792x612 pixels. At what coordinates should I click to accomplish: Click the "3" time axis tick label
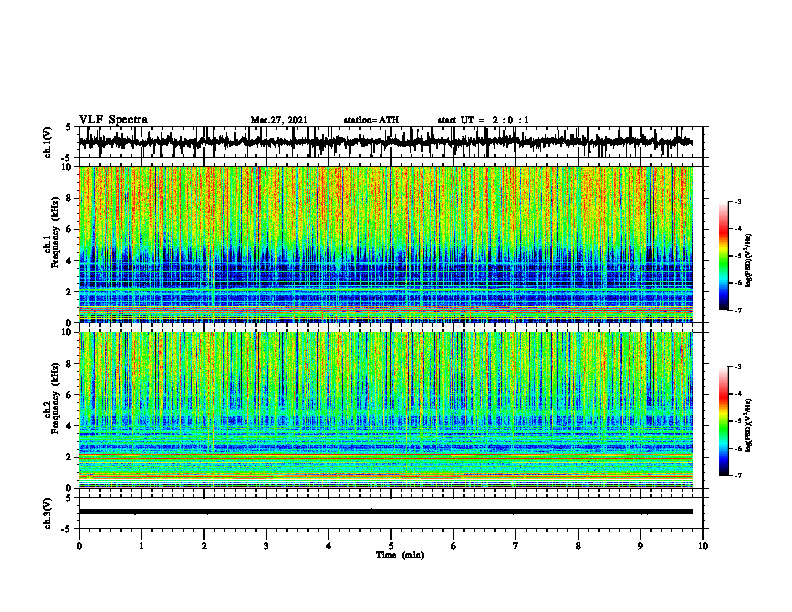coord(266,546)
